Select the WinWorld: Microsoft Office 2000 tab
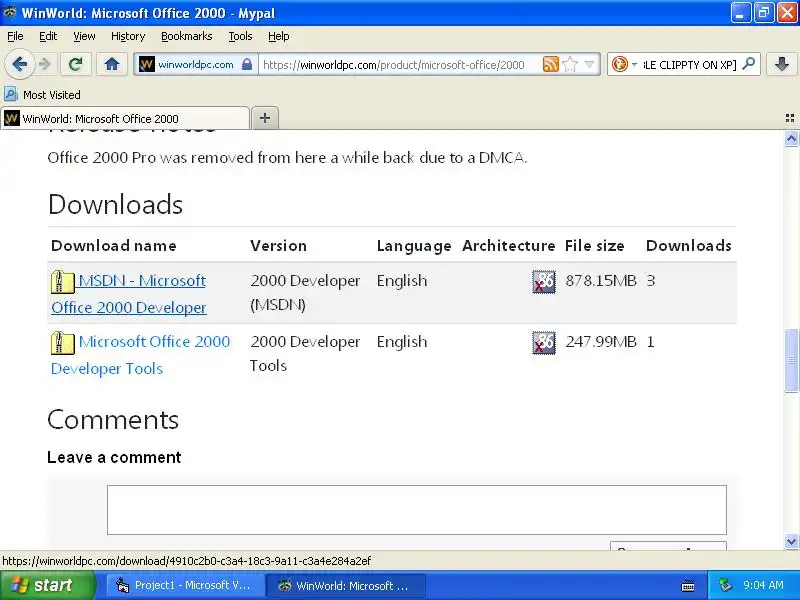The height and width of the screenshot is (600, 800). click(x=125, y=118)
